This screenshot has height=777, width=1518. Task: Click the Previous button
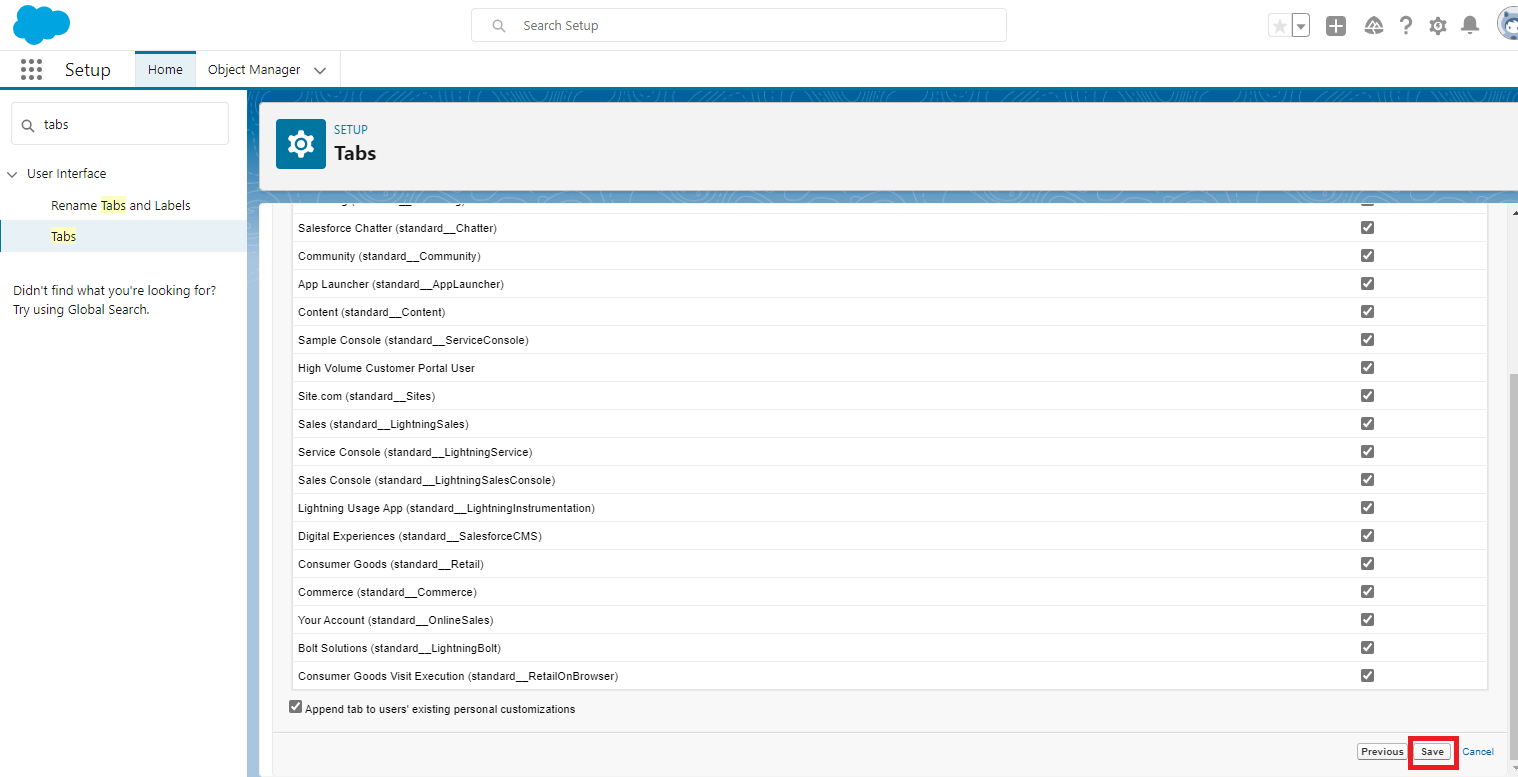click(x=1382, y=752)
